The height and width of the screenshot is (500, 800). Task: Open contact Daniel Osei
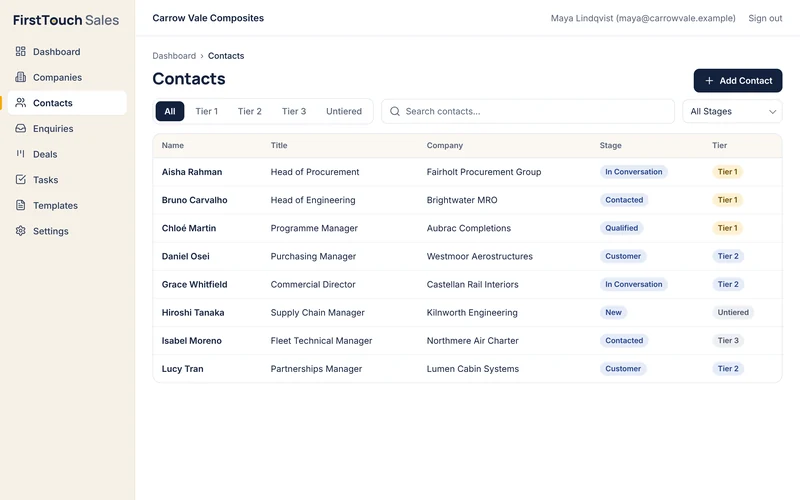click(x=185, y=256)
